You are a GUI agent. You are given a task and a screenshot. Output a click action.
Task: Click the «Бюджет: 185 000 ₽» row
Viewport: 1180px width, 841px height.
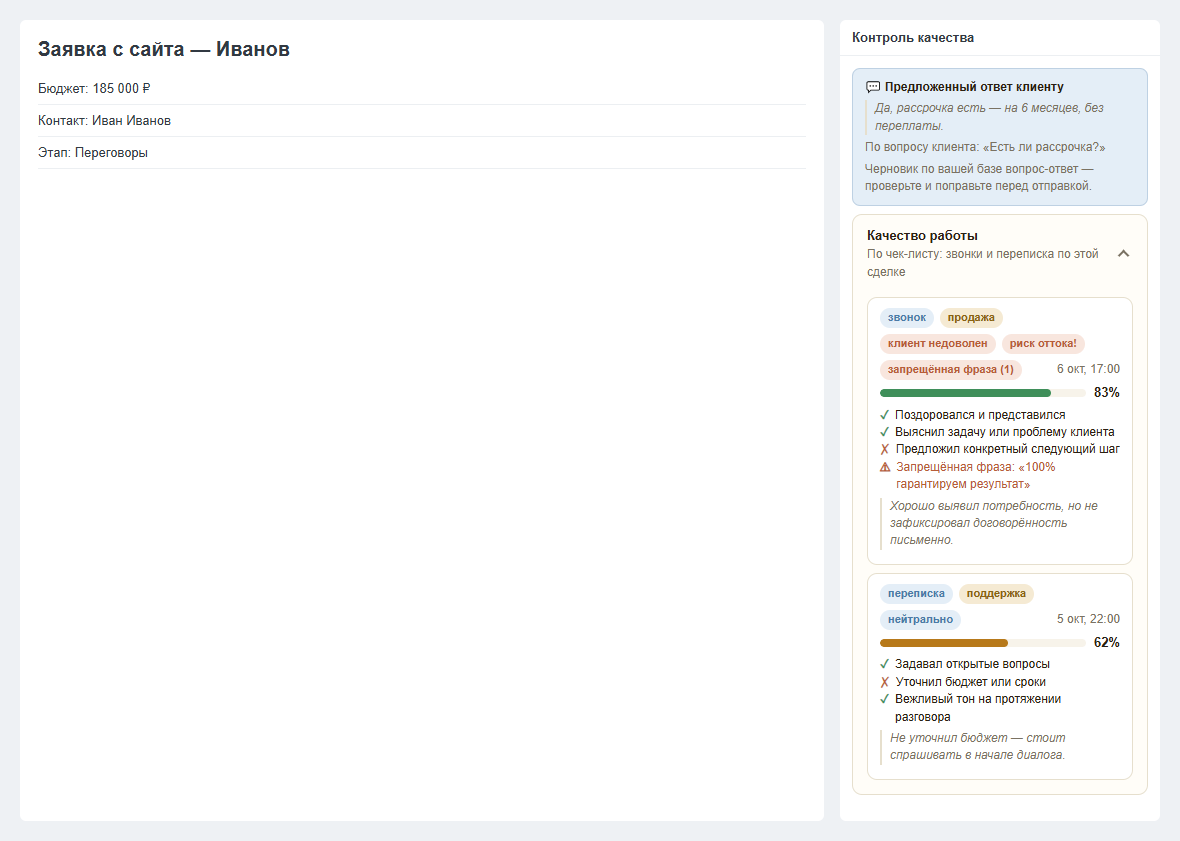pyautogui.click(x=422, y=89)
